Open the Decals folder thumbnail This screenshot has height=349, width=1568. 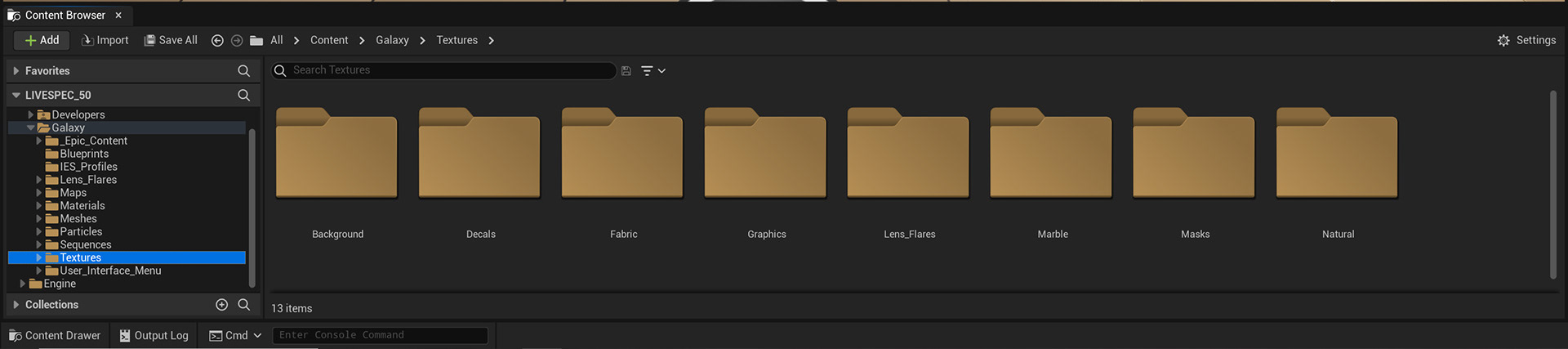[479, 153]
